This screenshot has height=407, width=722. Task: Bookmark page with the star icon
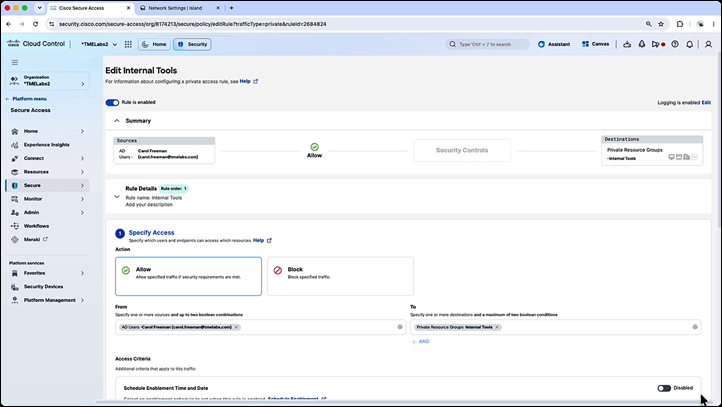click(661, 24)
